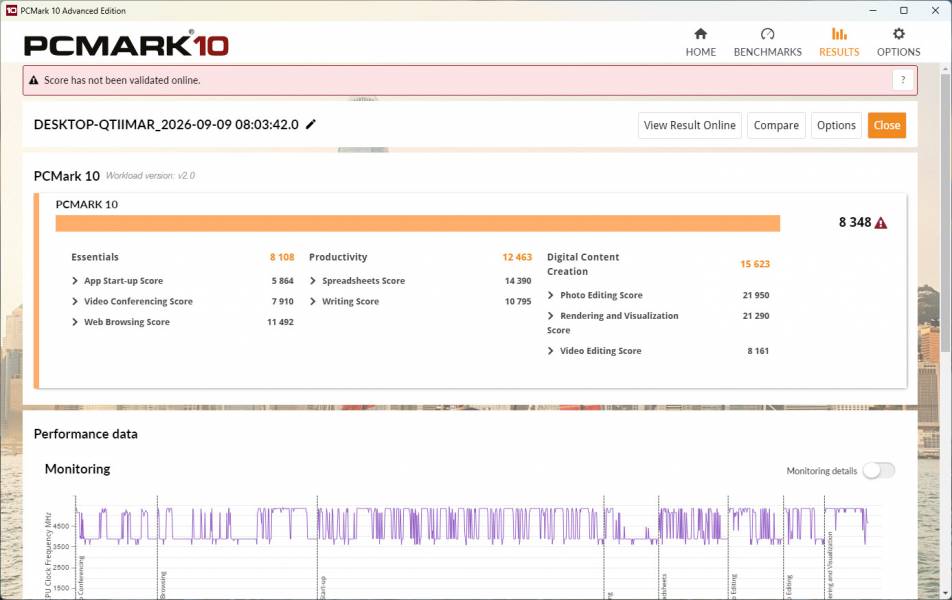Expand the App Start-up Score row

pos(75,281)
